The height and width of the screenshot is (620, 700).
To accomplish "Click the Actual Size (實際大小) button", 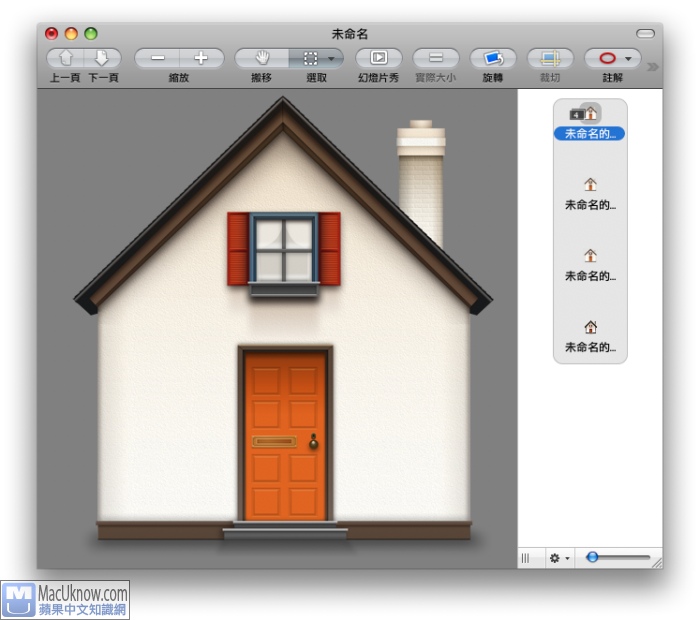I will tap(436, 58).
